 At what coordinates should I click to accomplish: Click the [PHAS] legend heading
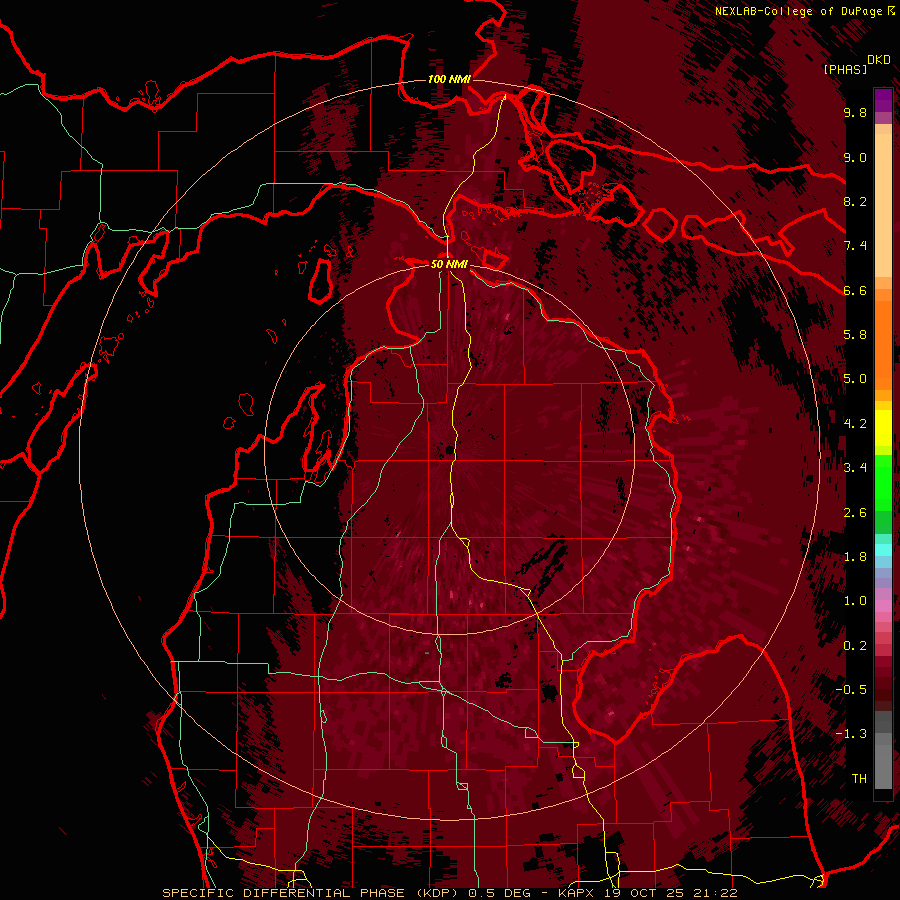[845, 70]
